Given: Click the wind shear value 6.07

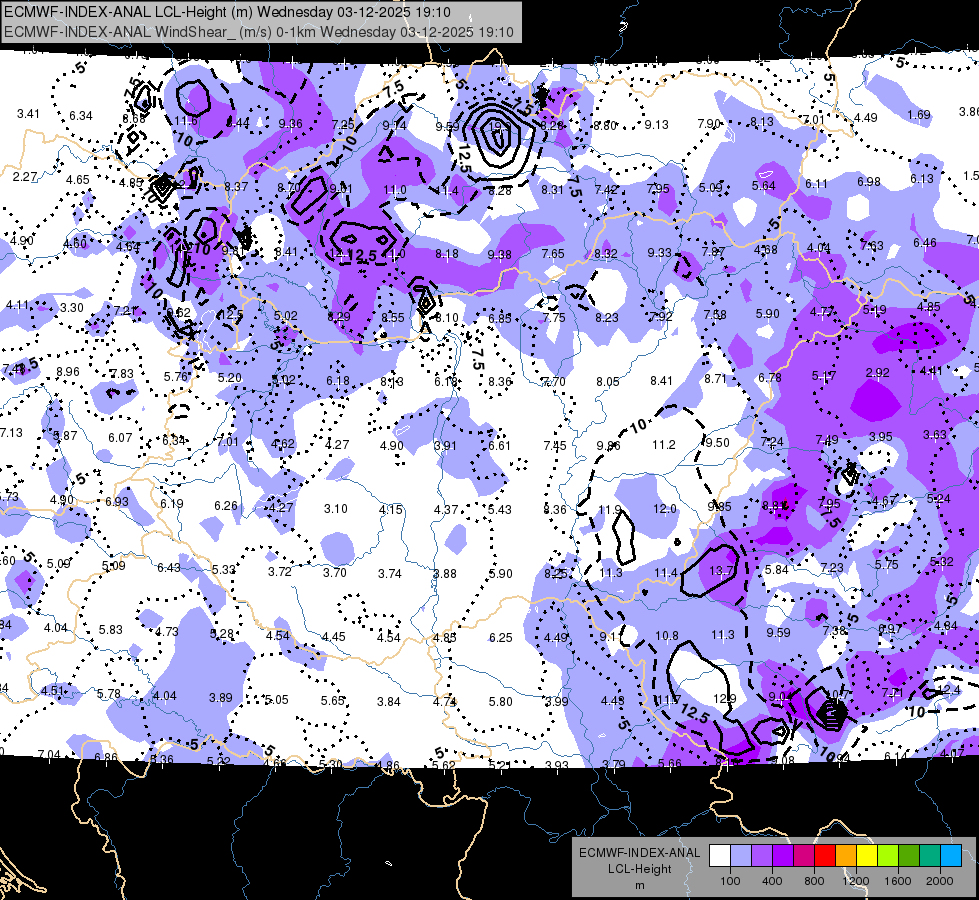Looking at the screenshot, I should pos(120,438).
